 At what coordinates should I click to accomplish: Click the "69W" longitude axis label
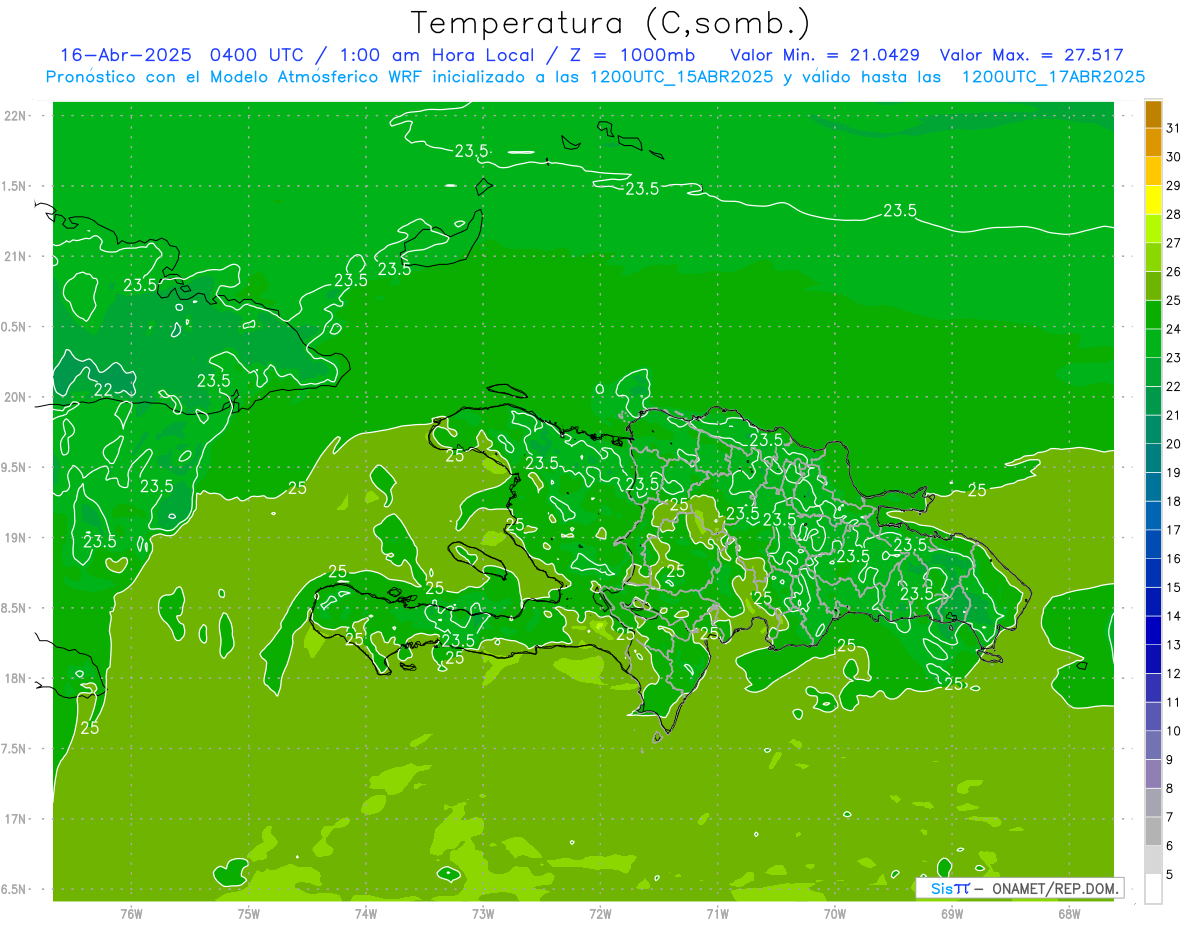pyautogui.click(x=952, y=913)
